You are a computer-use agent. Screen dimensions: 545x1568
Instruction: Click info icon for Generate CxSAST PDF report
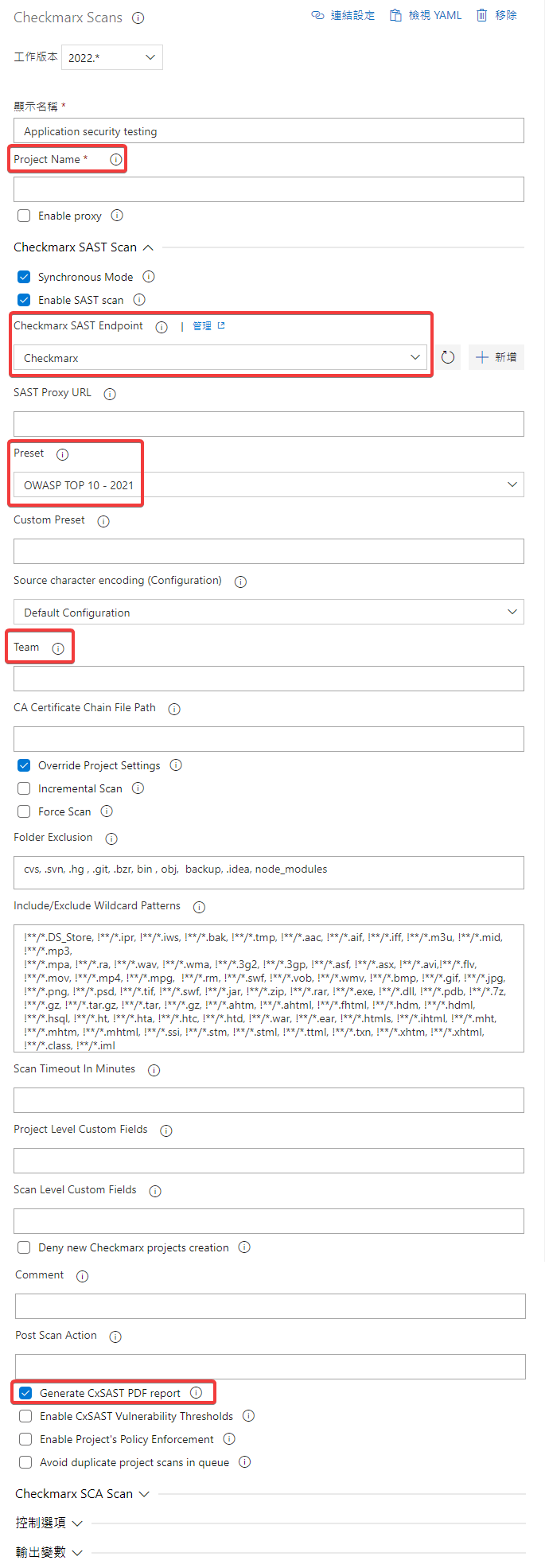coord(197,1393)
